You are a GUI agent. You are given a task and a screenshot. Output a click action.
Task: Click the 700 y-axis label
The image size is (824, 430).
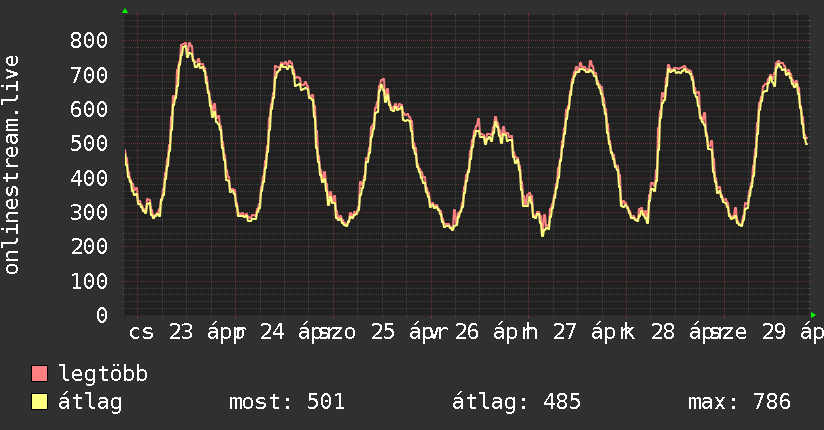(x=89, y=75)
